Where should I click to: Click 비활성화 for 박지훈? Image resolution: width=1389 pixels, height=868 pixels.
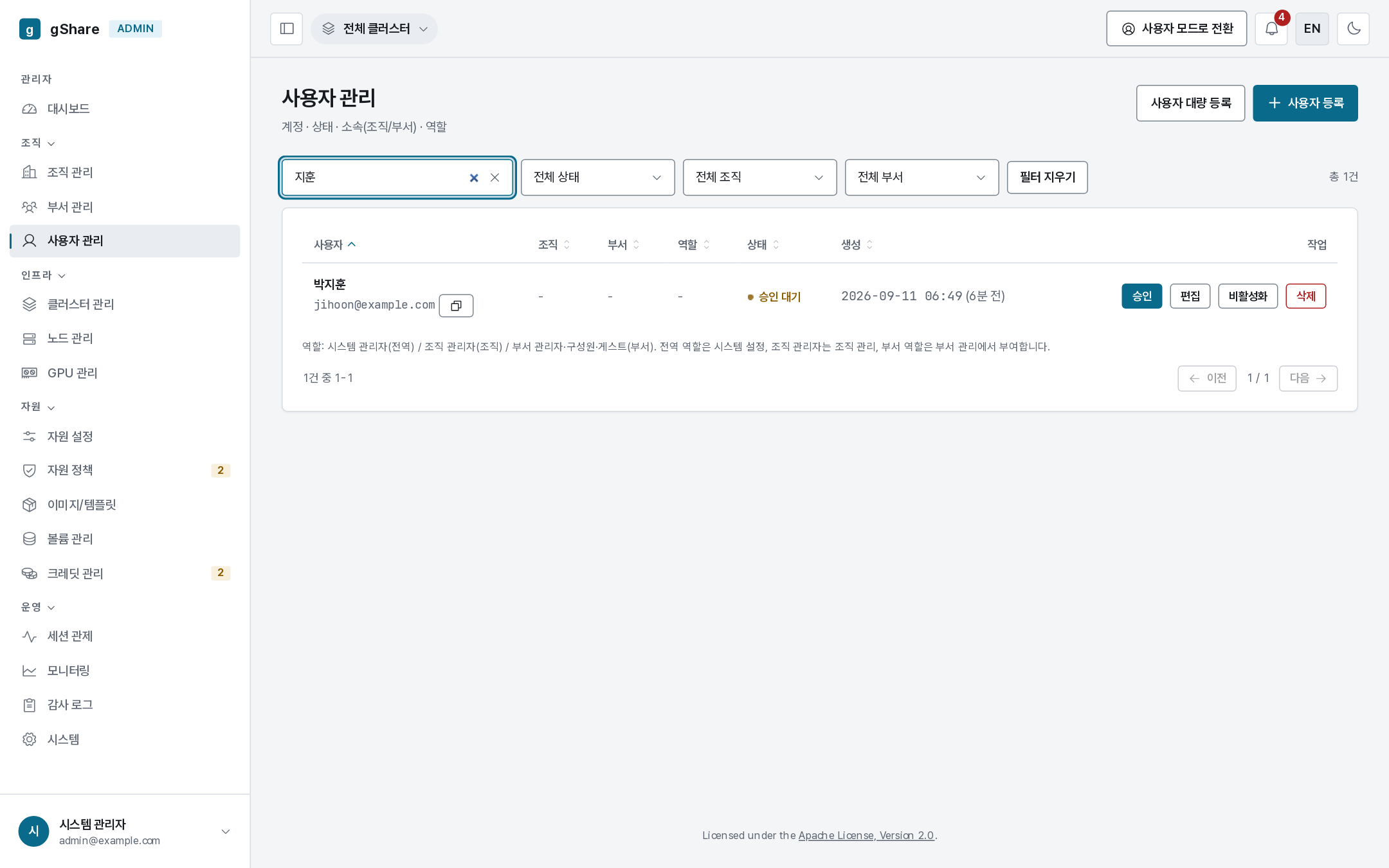pos(1248,296)
